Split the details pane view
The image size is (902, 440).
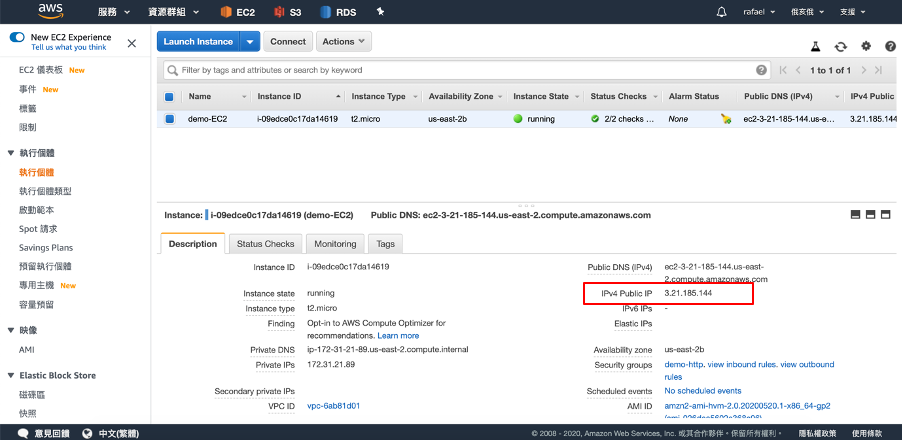(x=870, y=215)
